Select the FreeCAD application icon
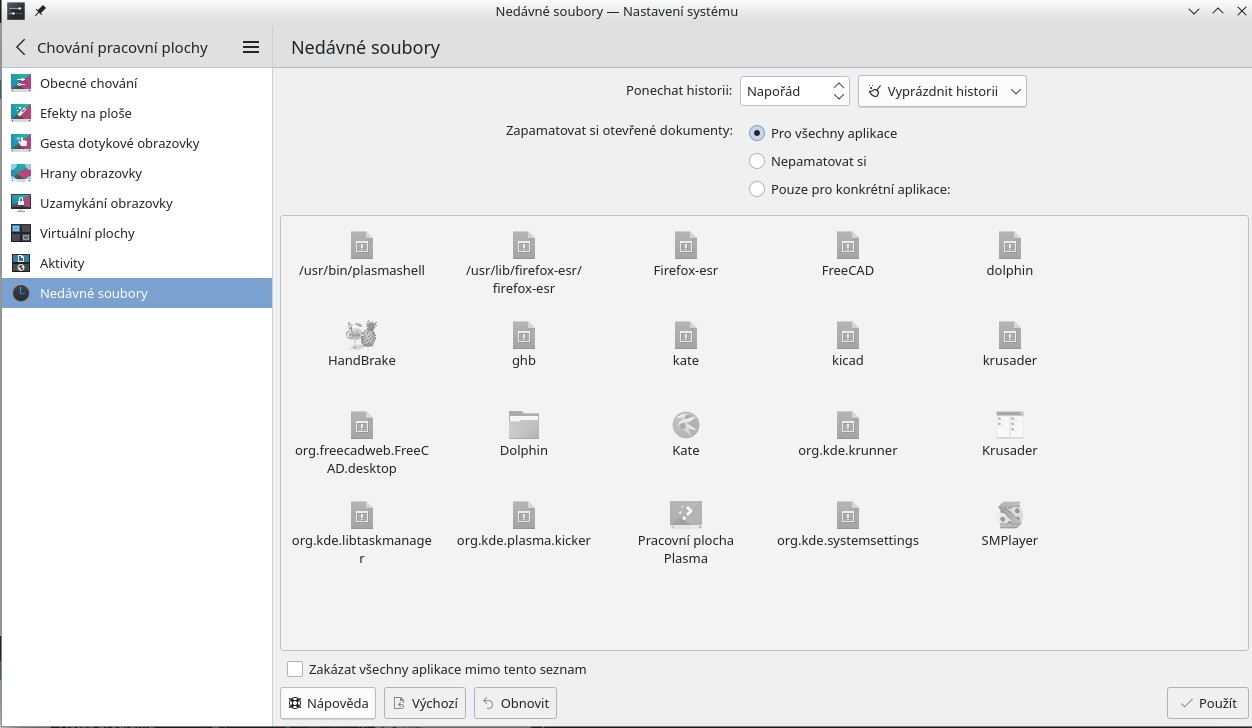This screenshot has width=1252, height=728. [848, 244]
